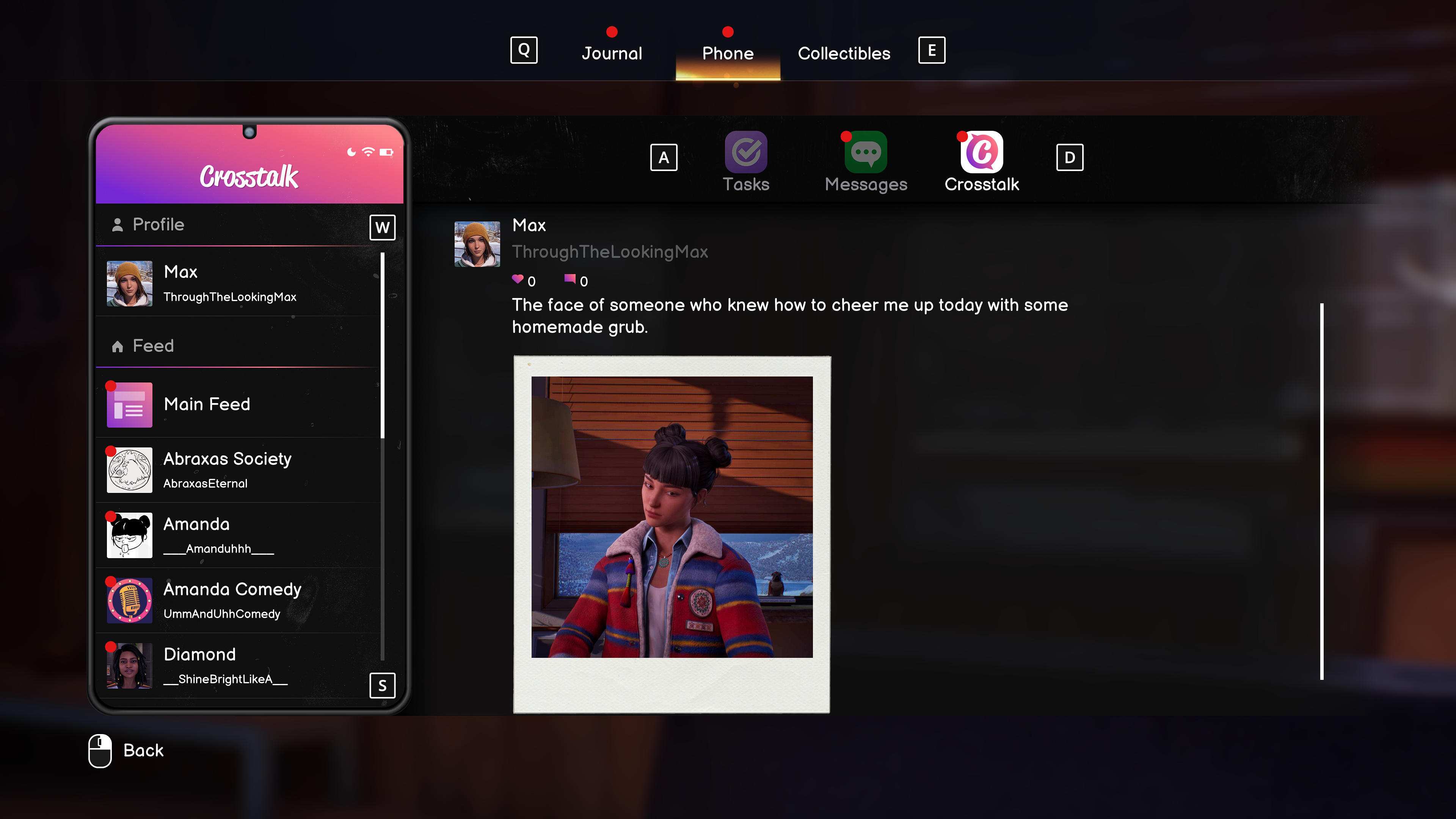Viewport: 1456px width, 819px height.
Task: Open Amanda's cartoon avatar feed
Action: coord(129,535)
